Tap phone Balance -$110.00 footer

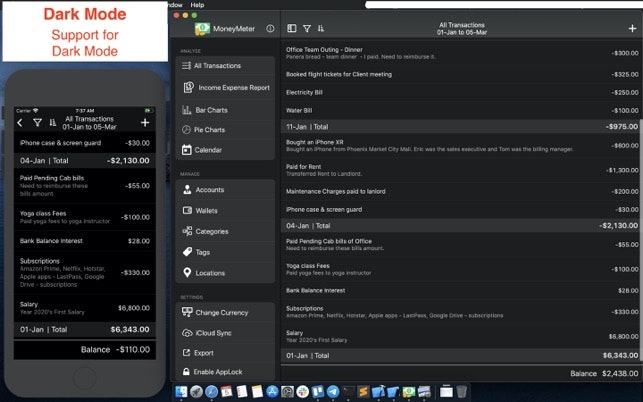pos(84,350)
